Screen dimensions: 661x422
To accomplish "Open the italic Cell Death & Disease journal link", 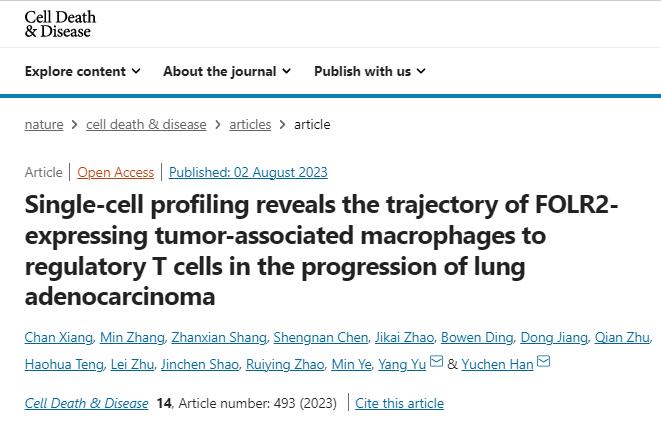I will coord(86,403).
